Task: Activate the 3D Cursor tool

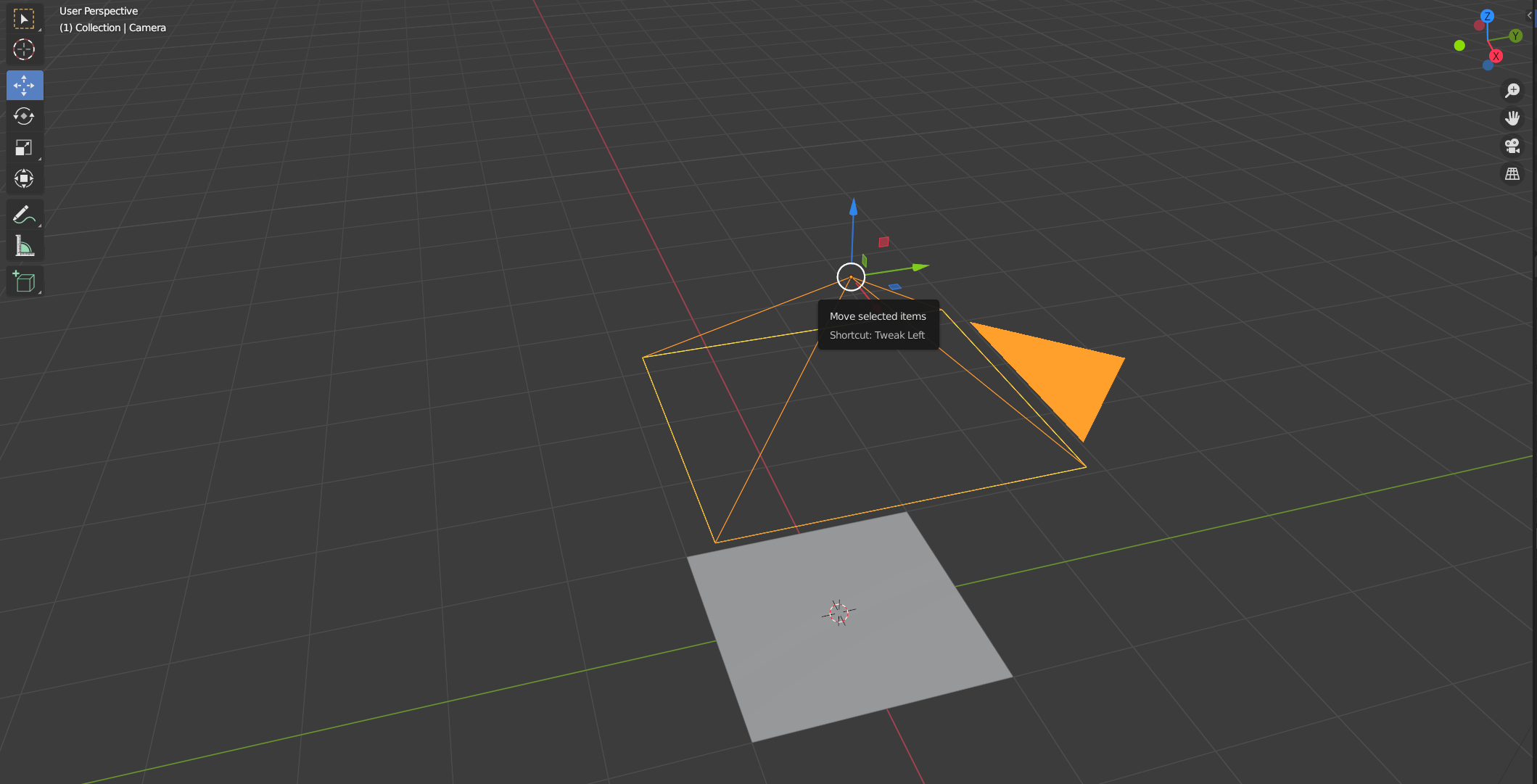Action: click(x=24, y=49)
